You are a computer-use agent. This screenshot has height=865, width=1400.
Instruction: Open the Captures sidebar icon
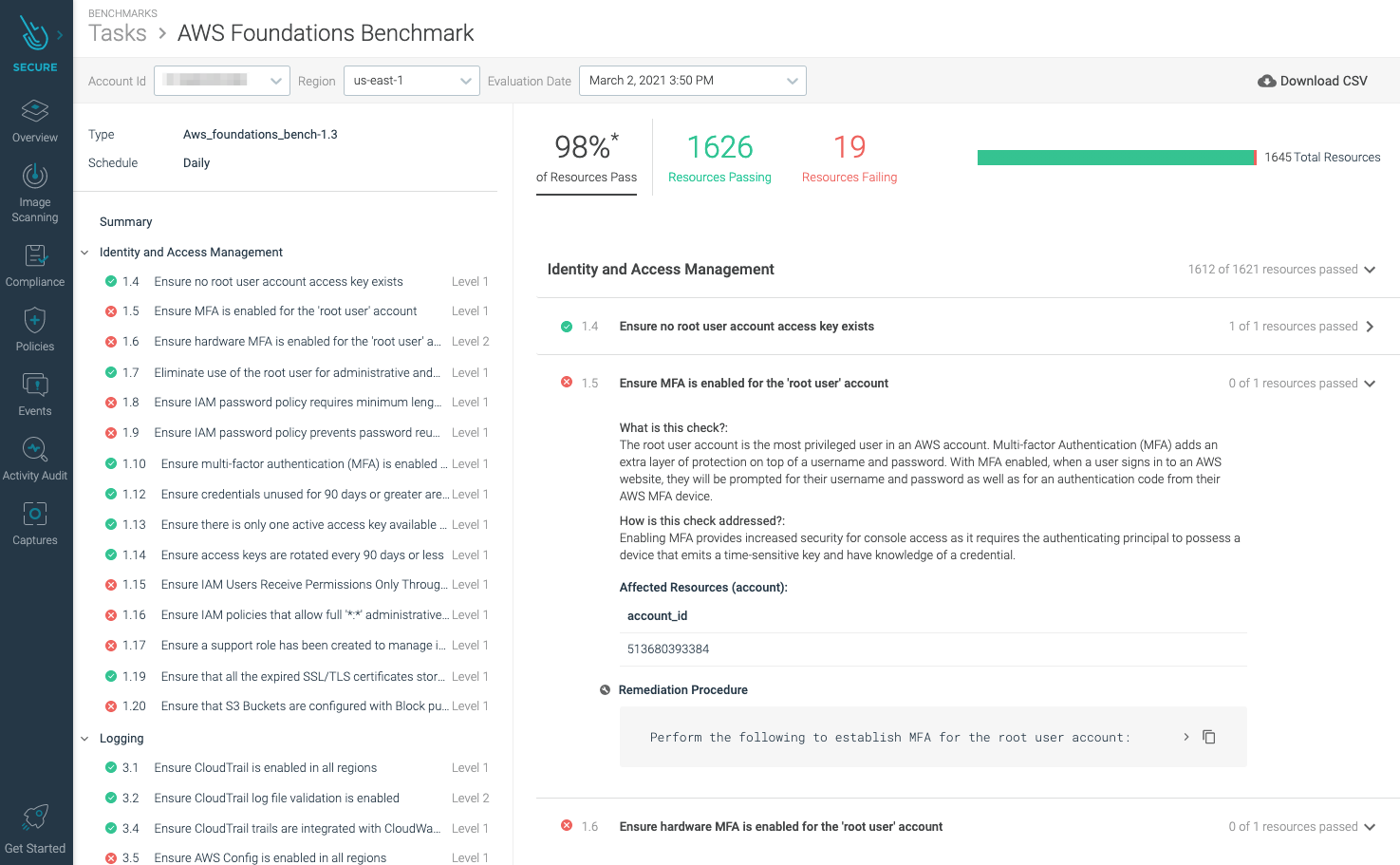(35, 514)
